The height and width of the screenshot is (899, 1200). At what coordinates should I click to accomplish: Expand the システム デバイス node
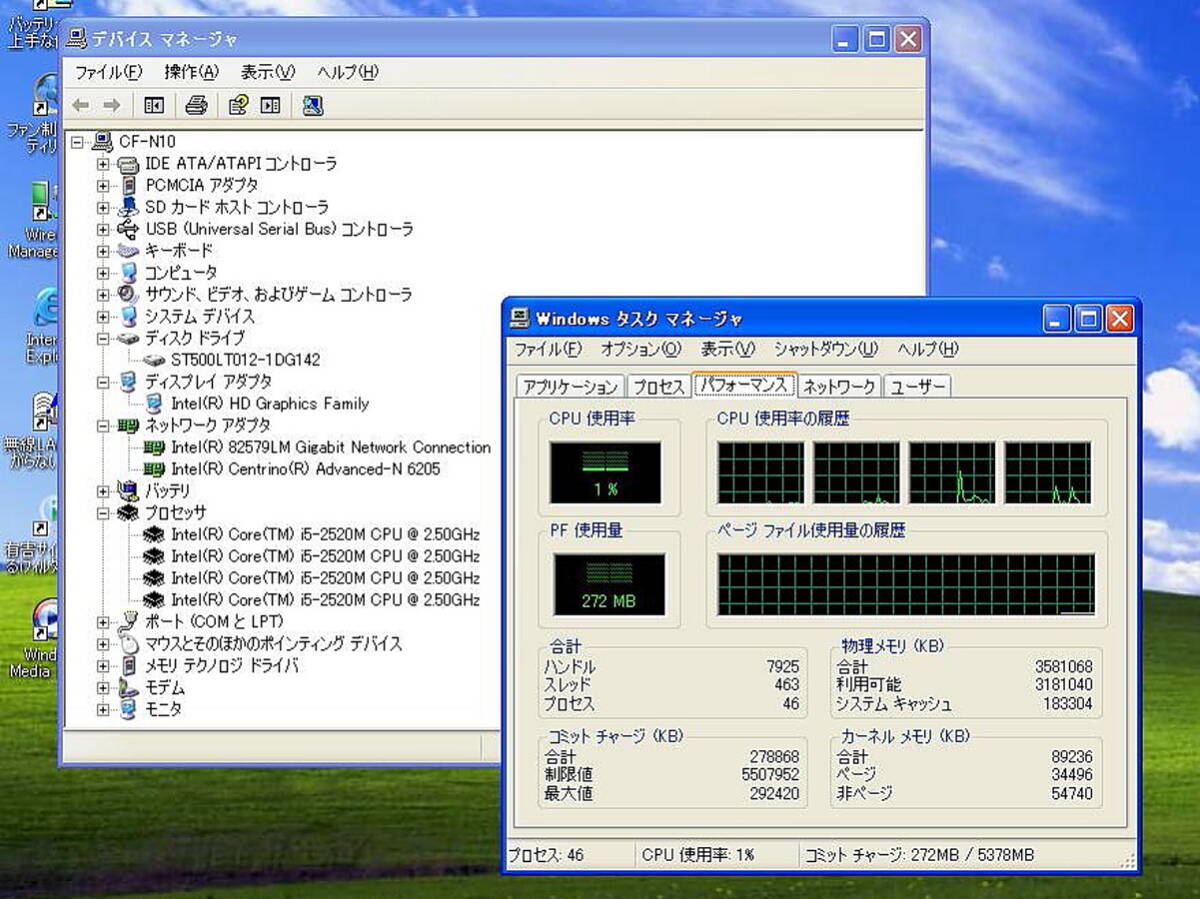103,317
